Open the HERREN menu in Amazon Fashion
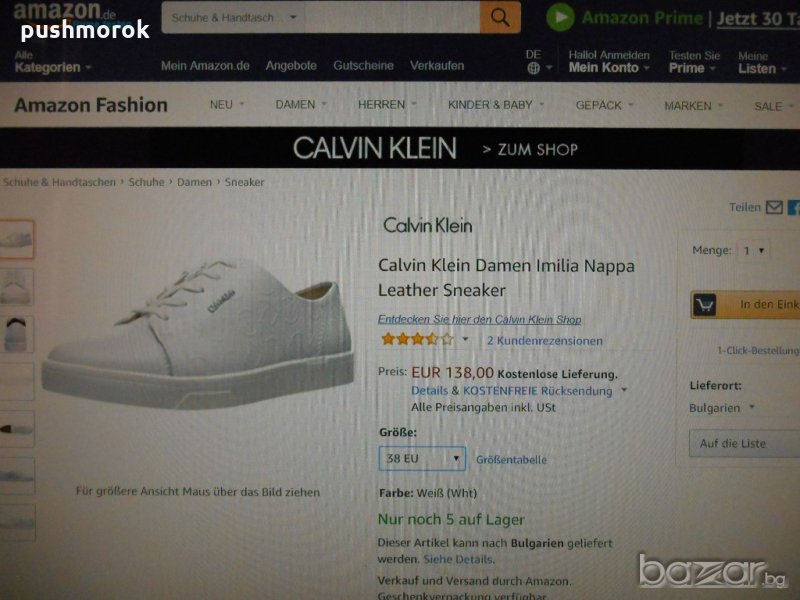 387,105
